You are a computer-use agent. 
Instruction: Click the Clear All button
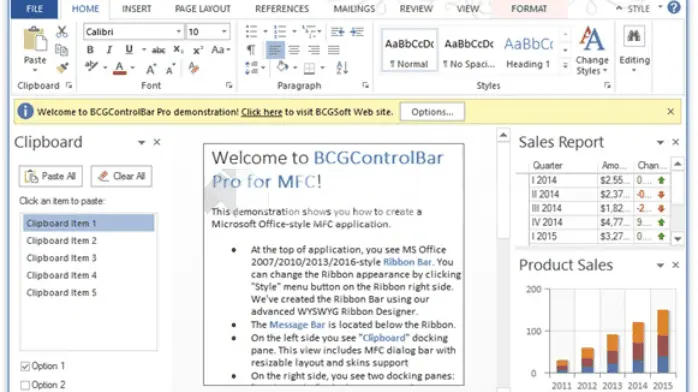pyautogui.click(x=121, y=176)
